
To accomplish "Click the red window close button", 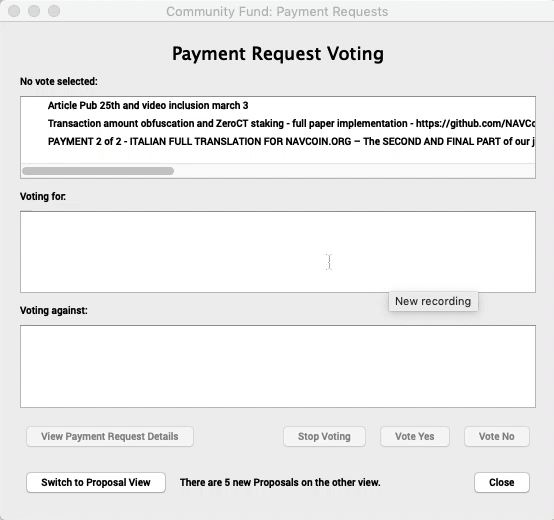I will tap(14, 11).
